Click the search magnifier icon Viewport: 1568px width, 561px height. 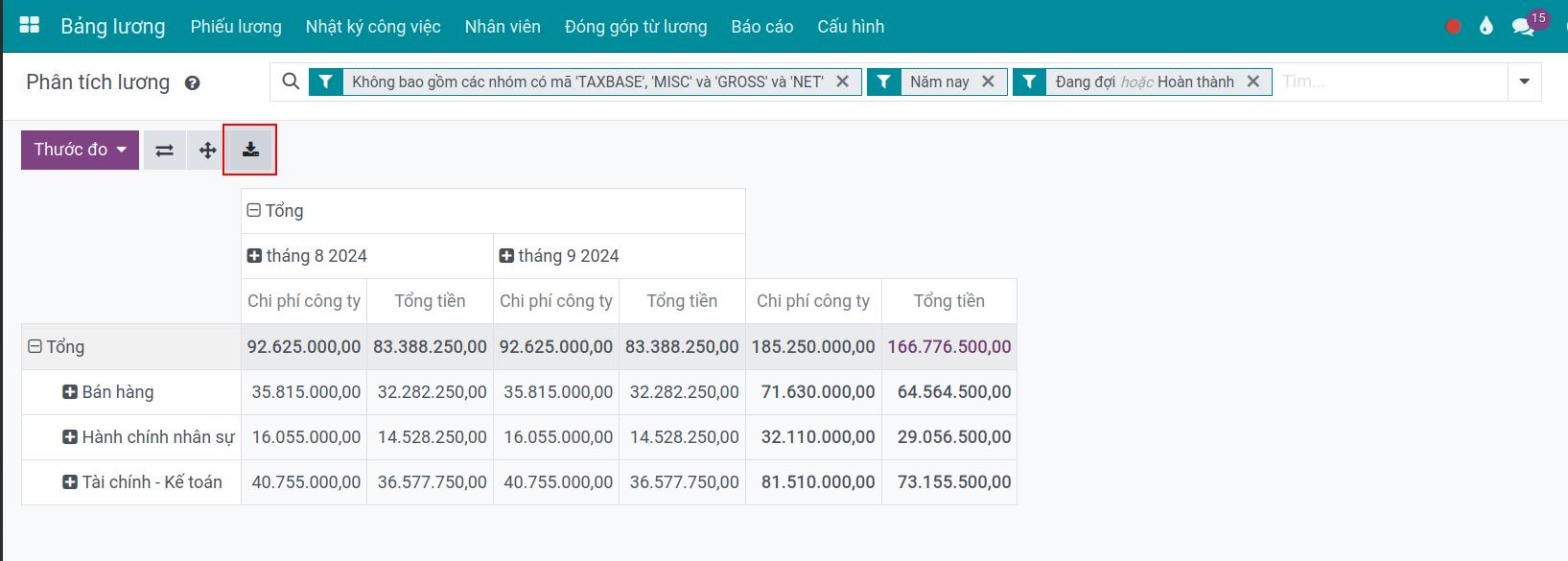click(291, 82)
